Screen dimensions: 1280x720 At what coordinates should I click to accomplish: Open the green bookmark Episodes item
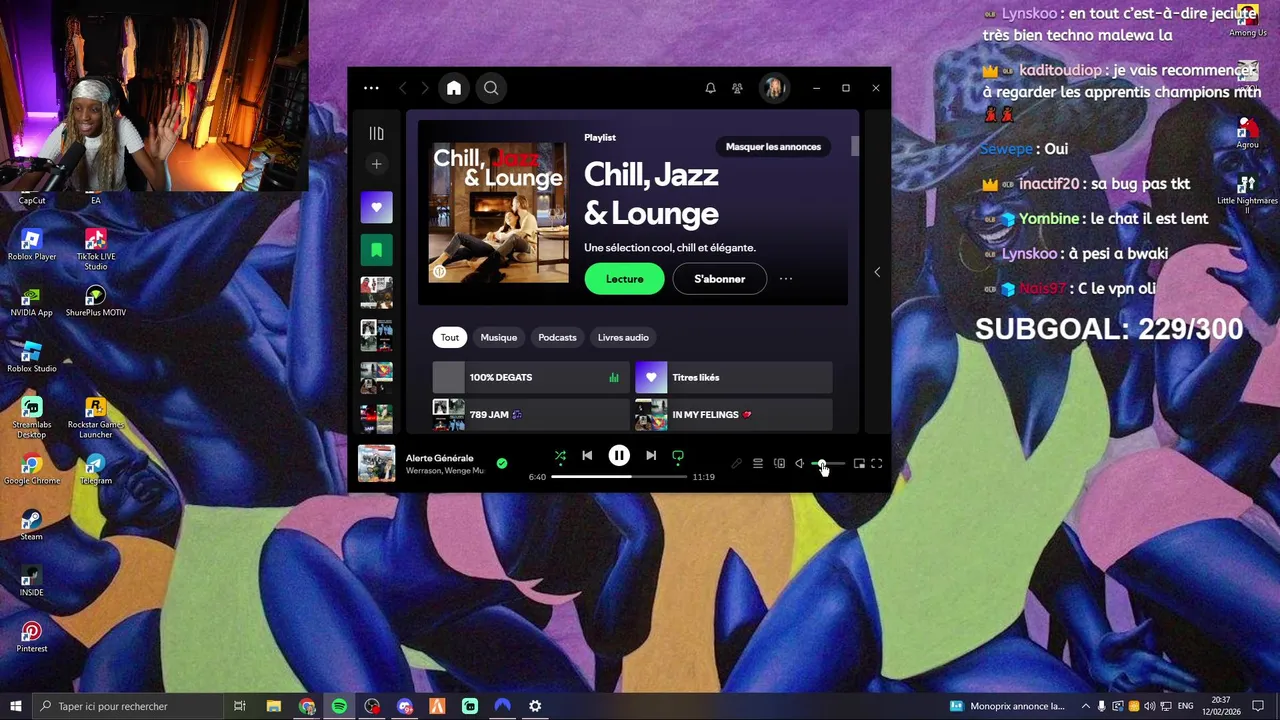(376, 250)
